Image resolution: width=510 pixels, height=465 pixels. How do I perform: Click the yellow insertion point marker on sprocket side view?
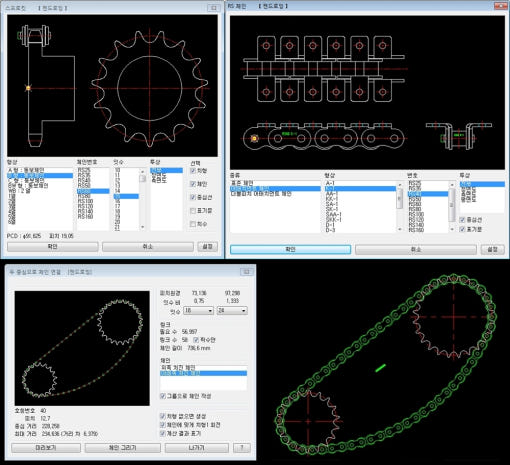coord(28,88)
